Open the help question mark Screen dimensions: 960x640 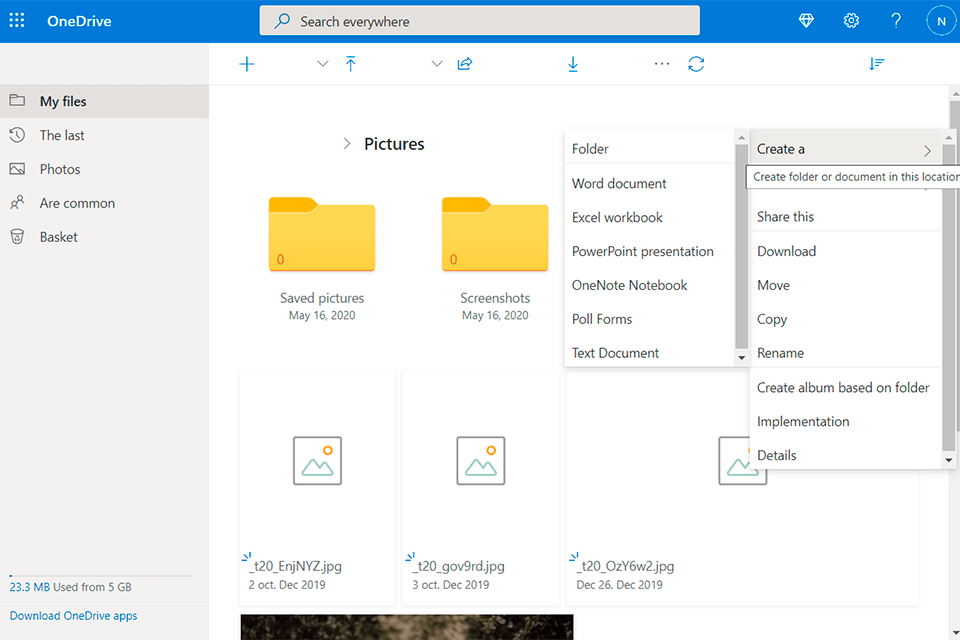pyautogui.click(x=896, y=21)
